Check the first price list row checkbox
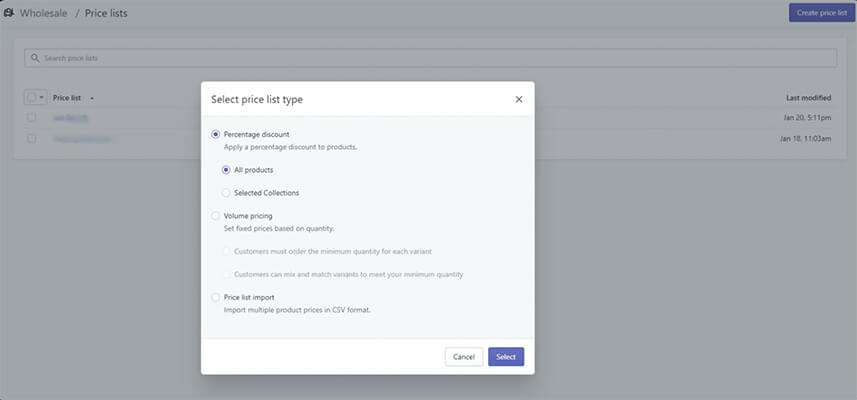Screen dimensions: 857x400 tap(32, 118)
